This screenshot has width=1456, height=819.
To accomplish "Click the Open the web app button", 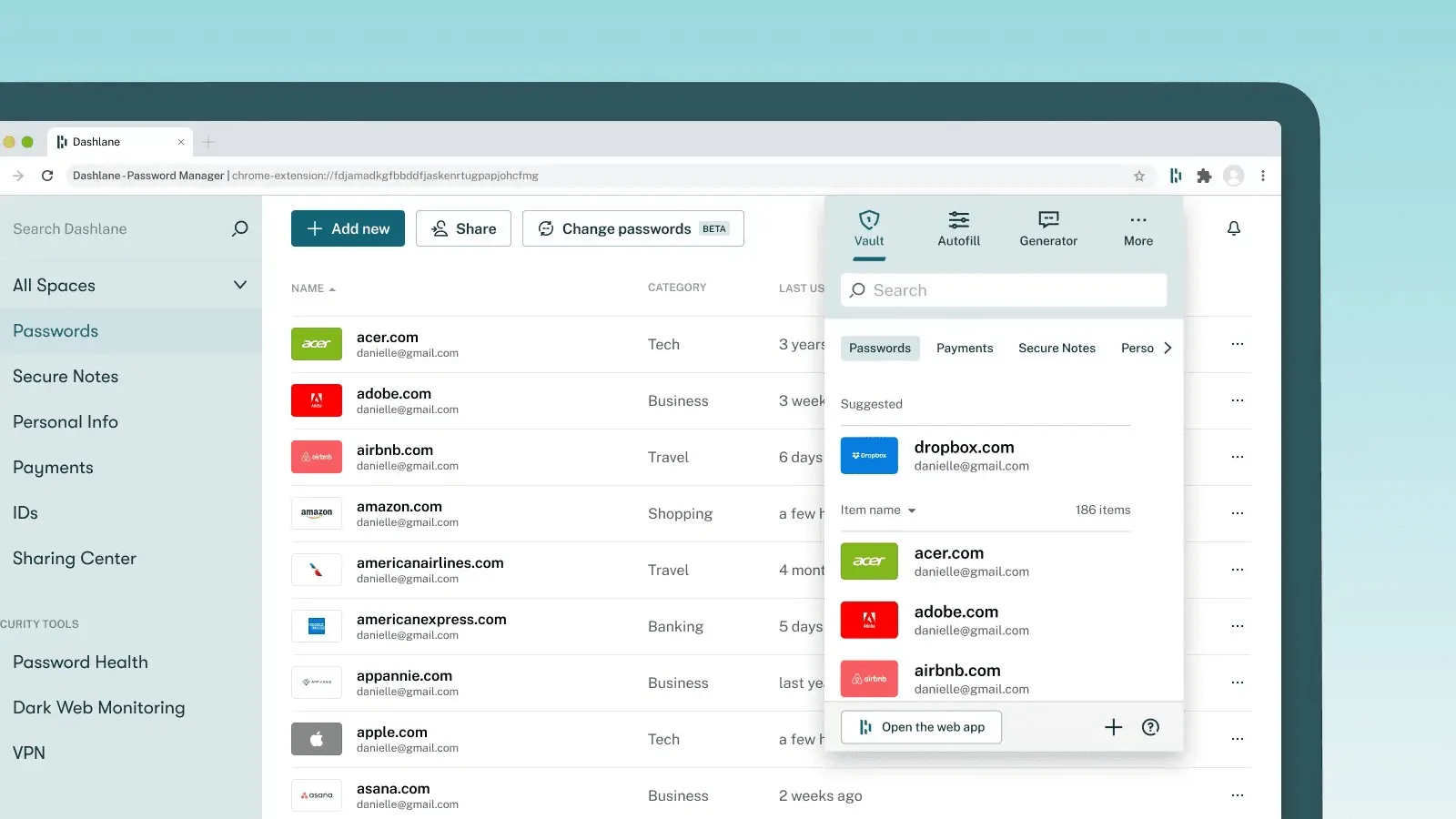I will (x=921, y=727).
